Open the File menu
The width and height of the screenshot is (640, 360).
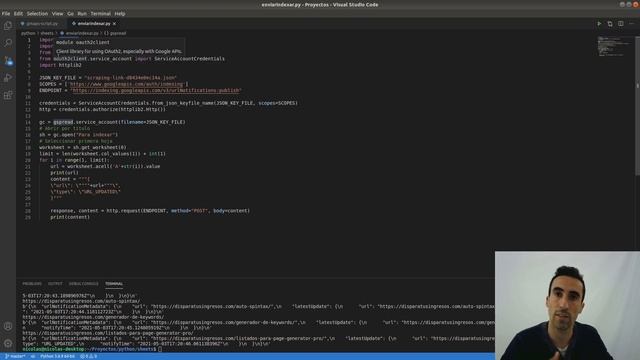pyautogui.click(x=6, y=13)
